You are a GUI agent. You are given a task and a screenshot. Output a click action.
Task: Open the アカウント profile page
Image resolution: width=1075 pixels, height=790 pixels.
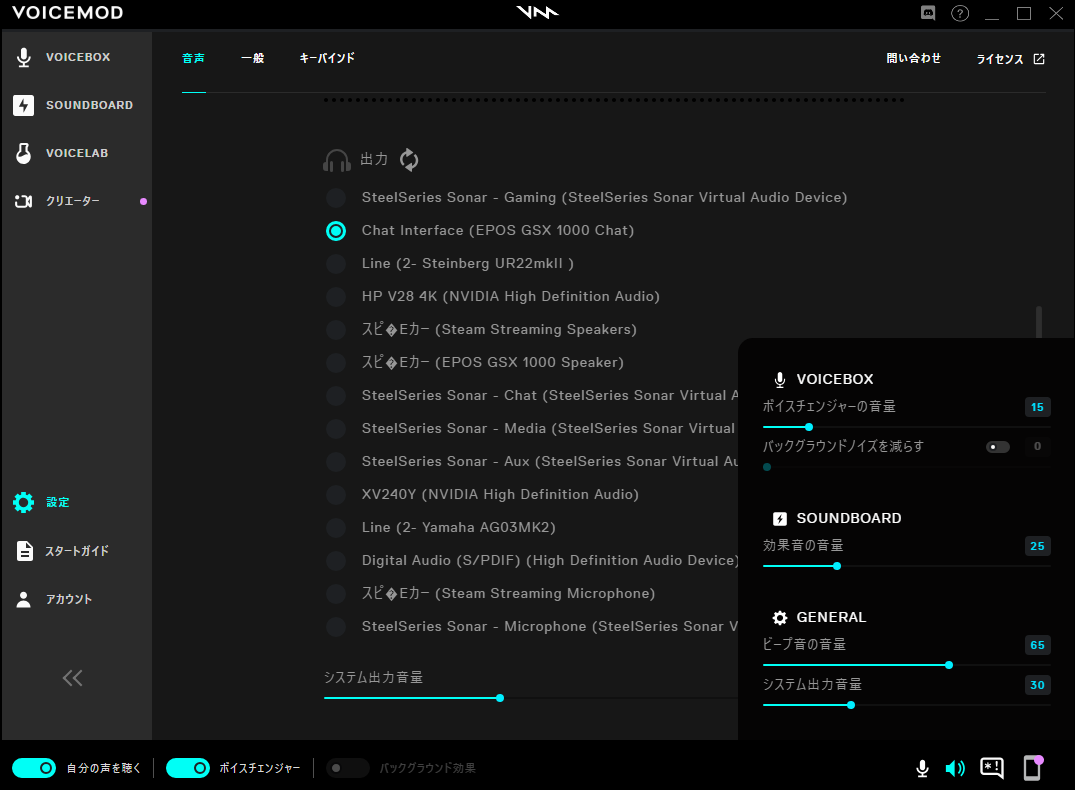[53, 599]
